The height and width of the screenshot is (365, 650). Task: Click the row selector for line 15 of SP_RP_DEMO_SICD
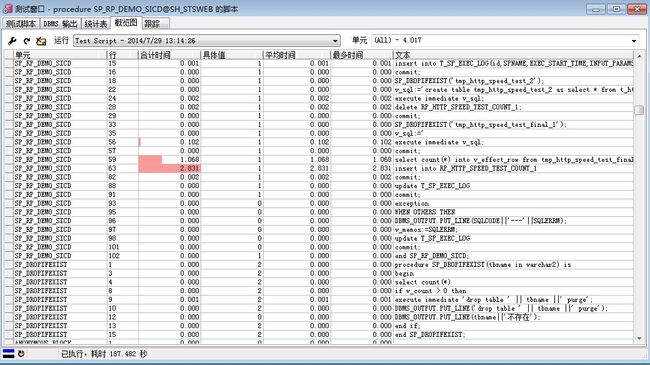tap(9, 63)
